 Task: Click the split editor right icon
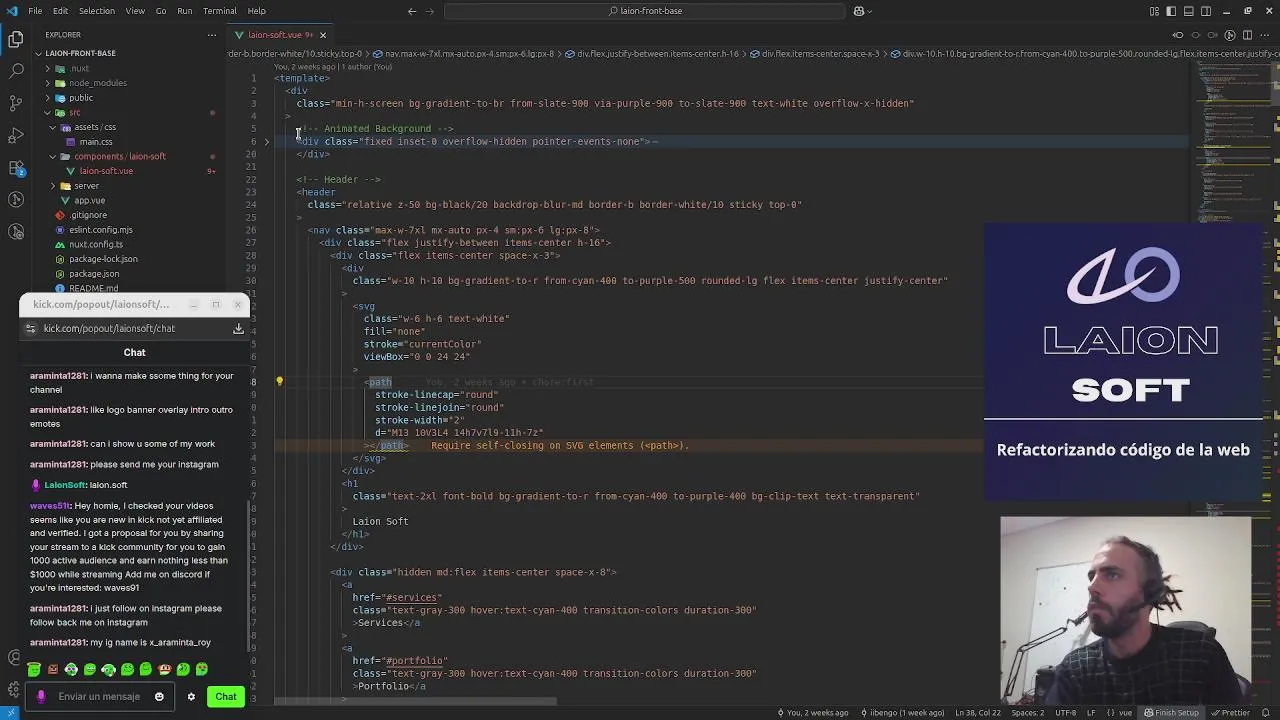[x=1248, y=35]
